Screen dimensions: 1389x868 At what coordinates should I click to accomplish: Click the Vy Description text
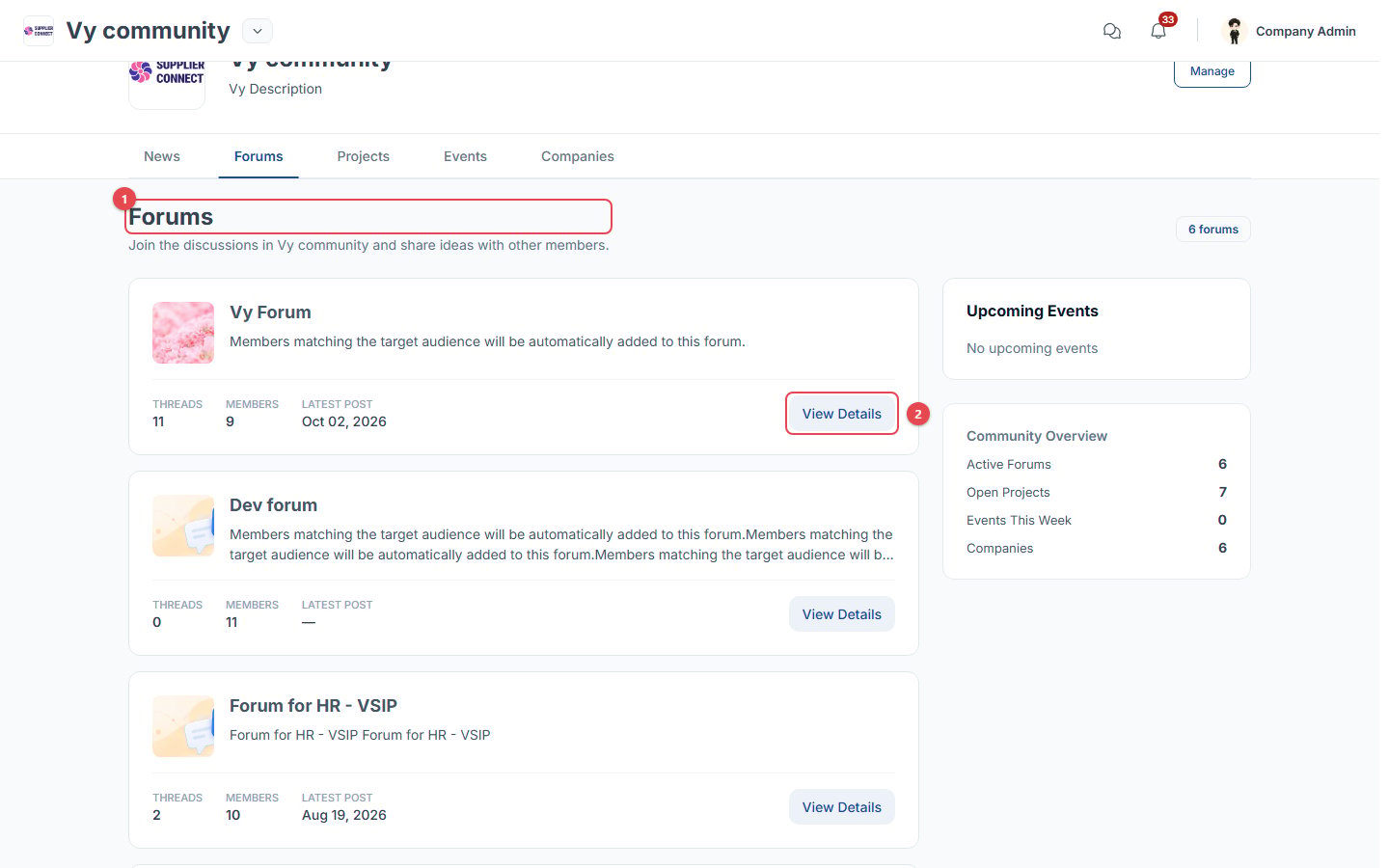(x=276, y=89)
